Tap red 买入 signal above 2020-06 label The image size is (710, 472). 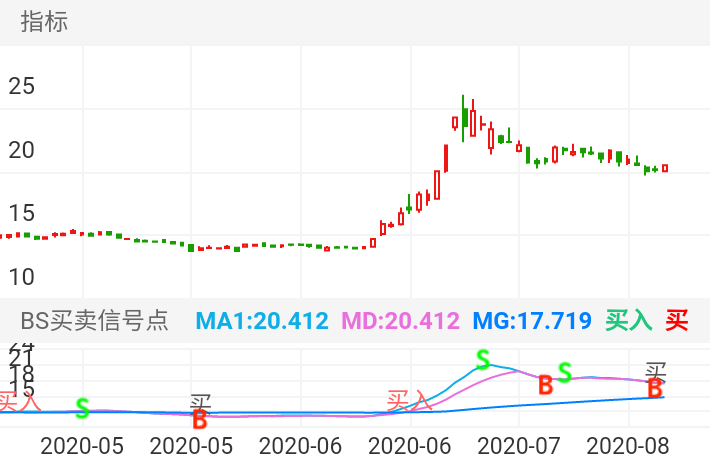click(408, 401)
